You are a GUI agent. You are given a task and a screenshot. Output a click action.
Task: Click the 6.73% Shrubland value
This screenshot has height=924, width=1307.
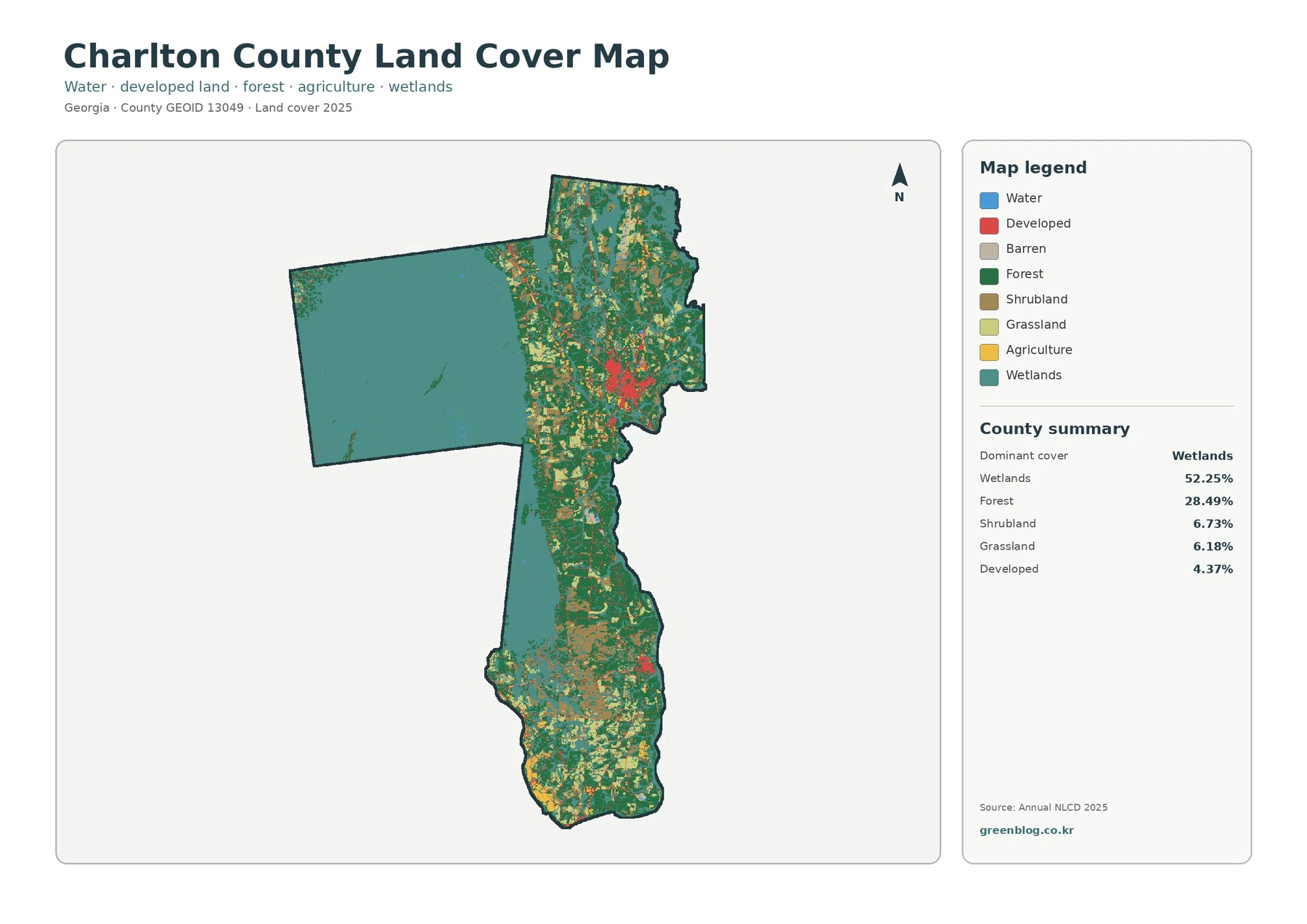(x=1213, y=523)
